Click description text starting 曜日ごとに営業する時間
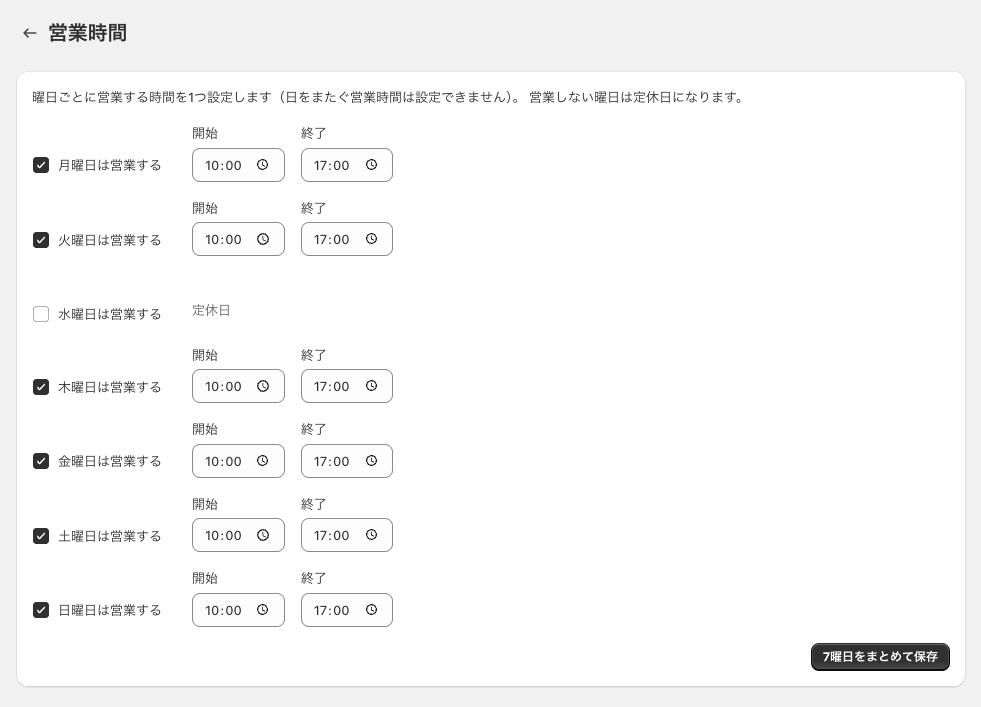981x707 pixels. coord(388,97)
